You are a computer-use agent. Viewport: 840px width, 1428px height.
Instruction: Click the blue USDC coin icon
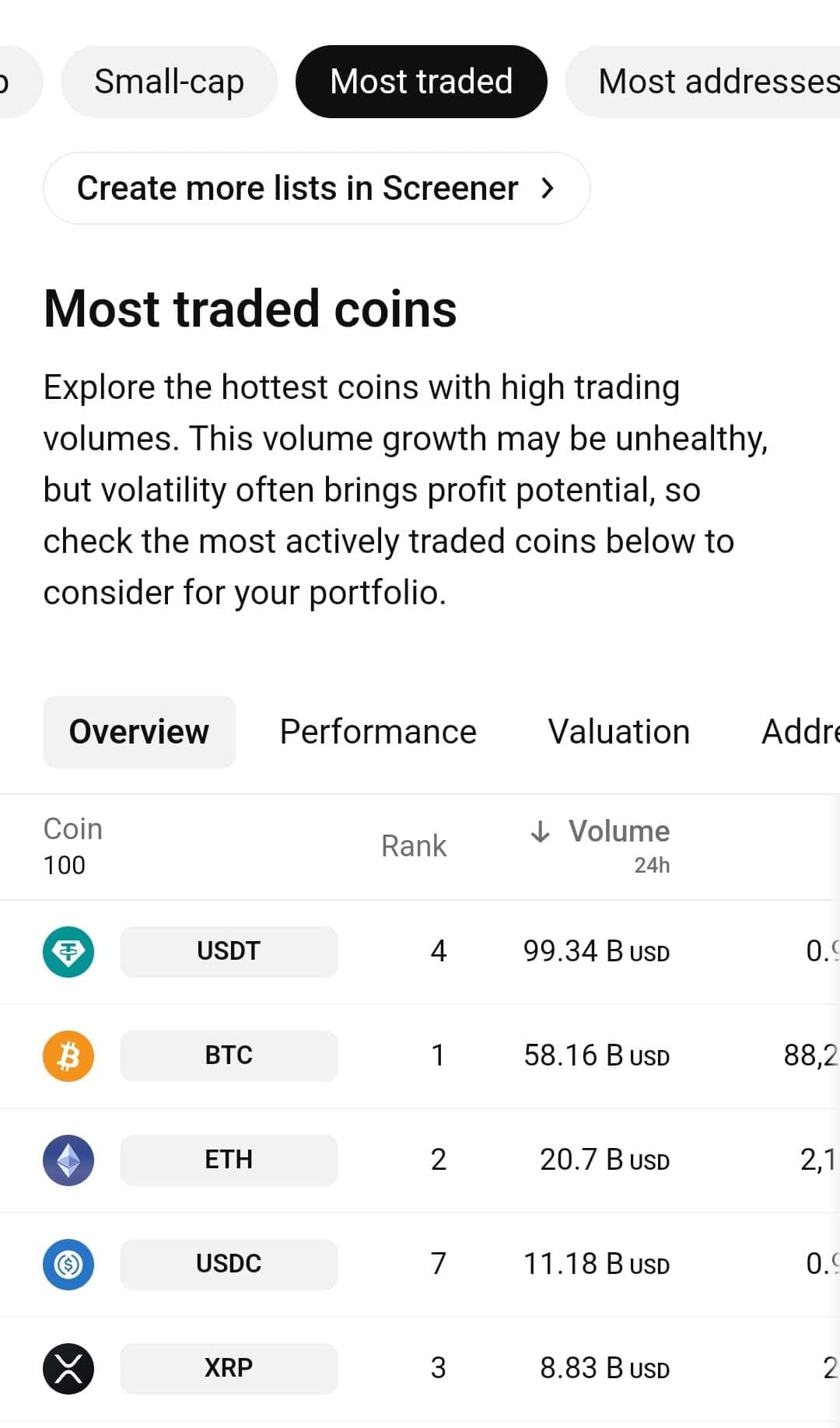click(68, 1264)
